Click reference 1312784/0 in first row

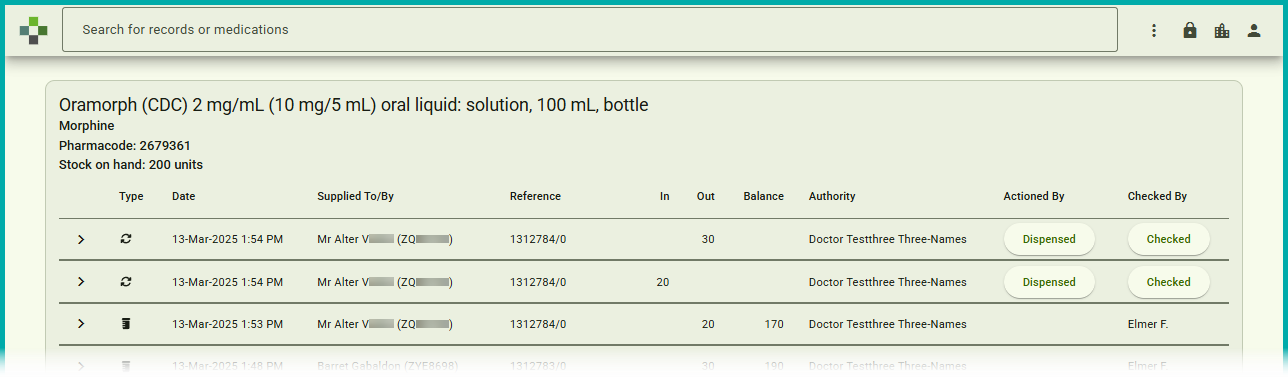[538, 240]
